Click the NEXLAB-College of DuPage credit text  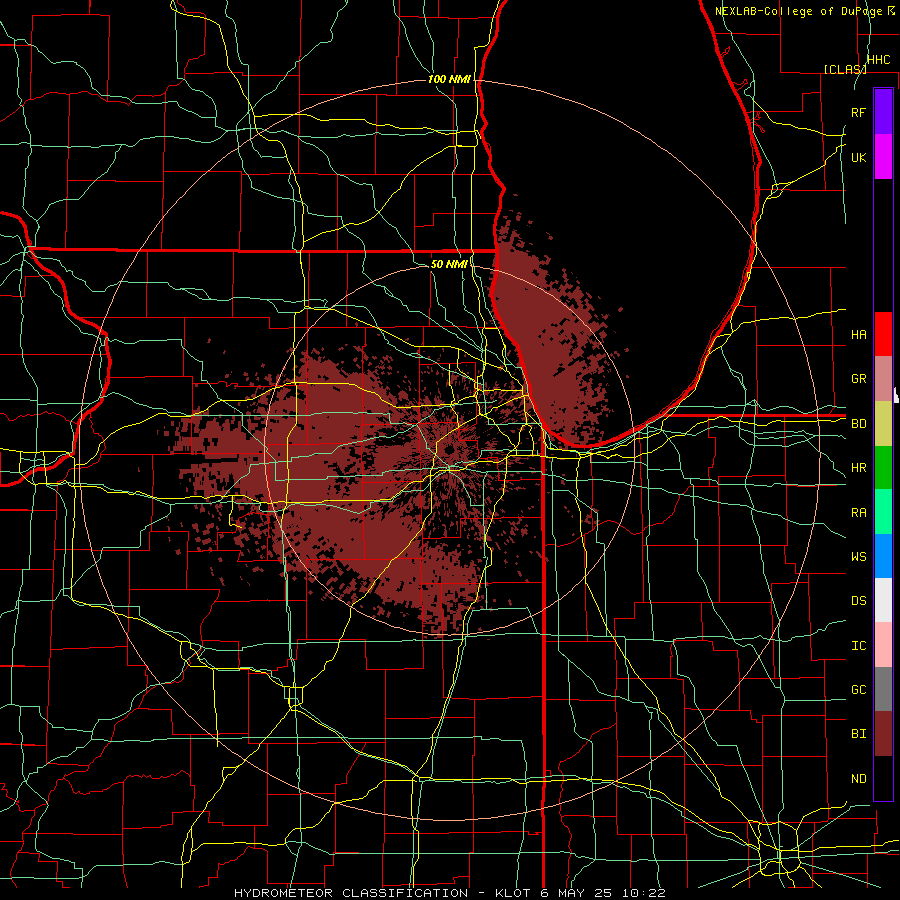click(798, 11)
